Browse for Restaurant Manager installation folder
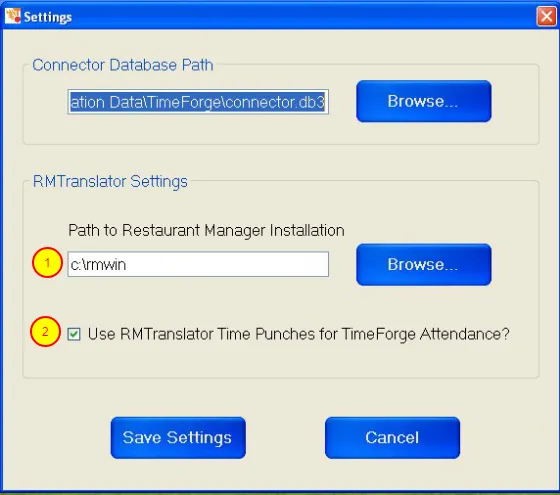Screen dimensions: 560x495 [x=424, y=265]
